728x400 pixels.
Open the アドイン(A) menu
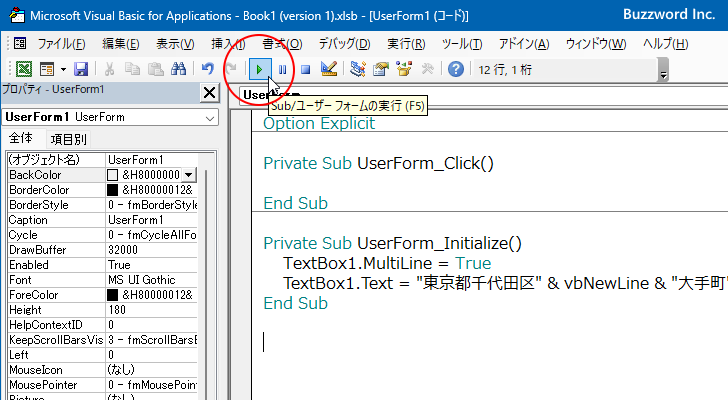pyautogui.click(x=524, y=44)
